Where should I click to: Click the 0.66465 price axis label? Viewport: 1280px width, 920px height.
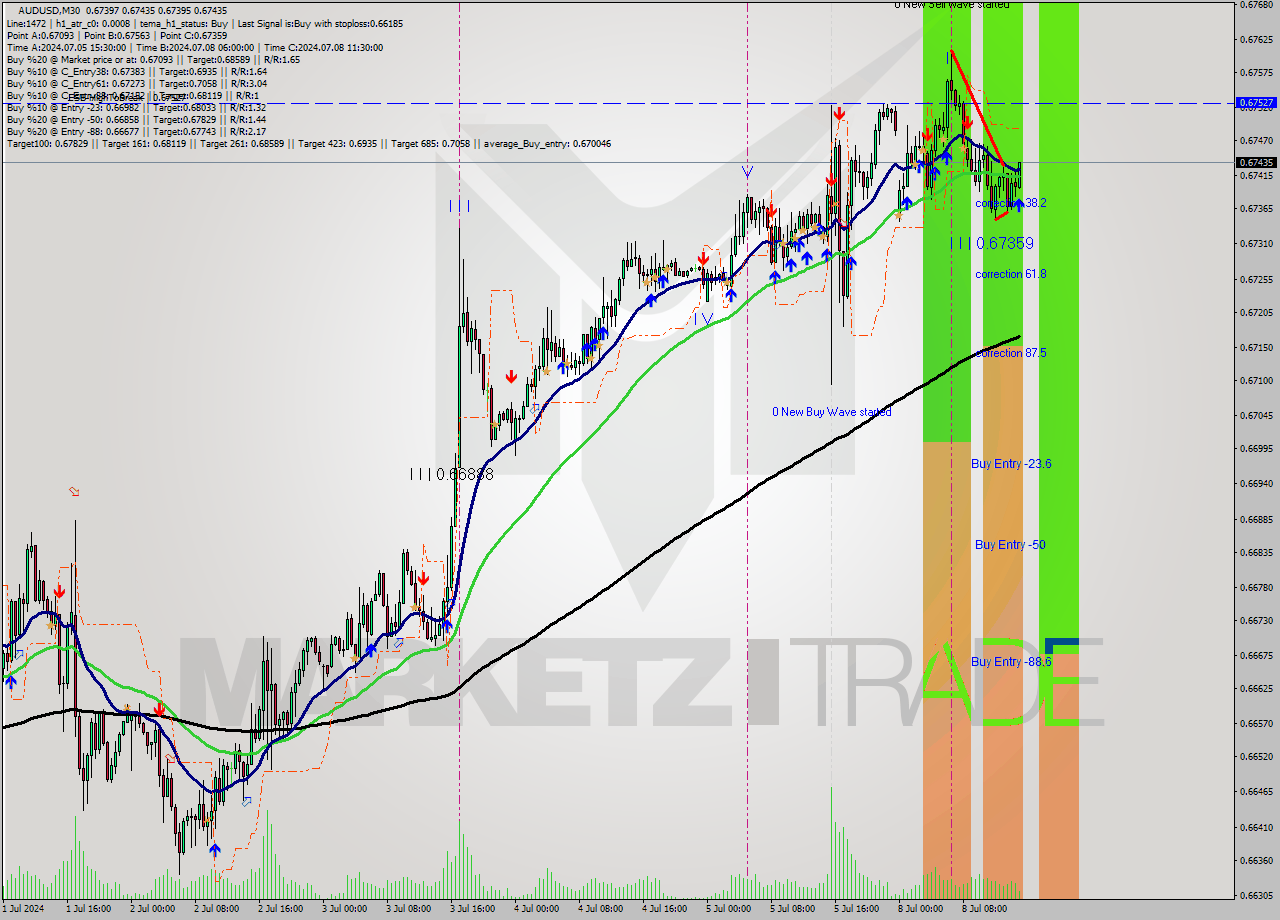tap(1256, 792)
